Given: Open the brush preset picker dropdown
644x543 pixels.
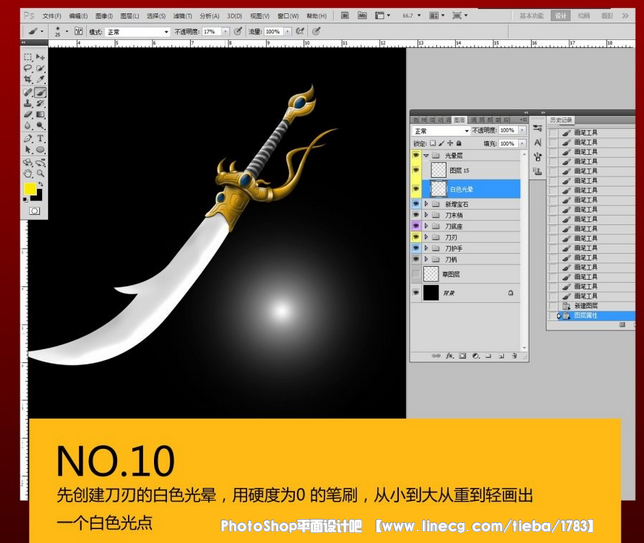Looking at the screenshot, I should coord(67,31).
